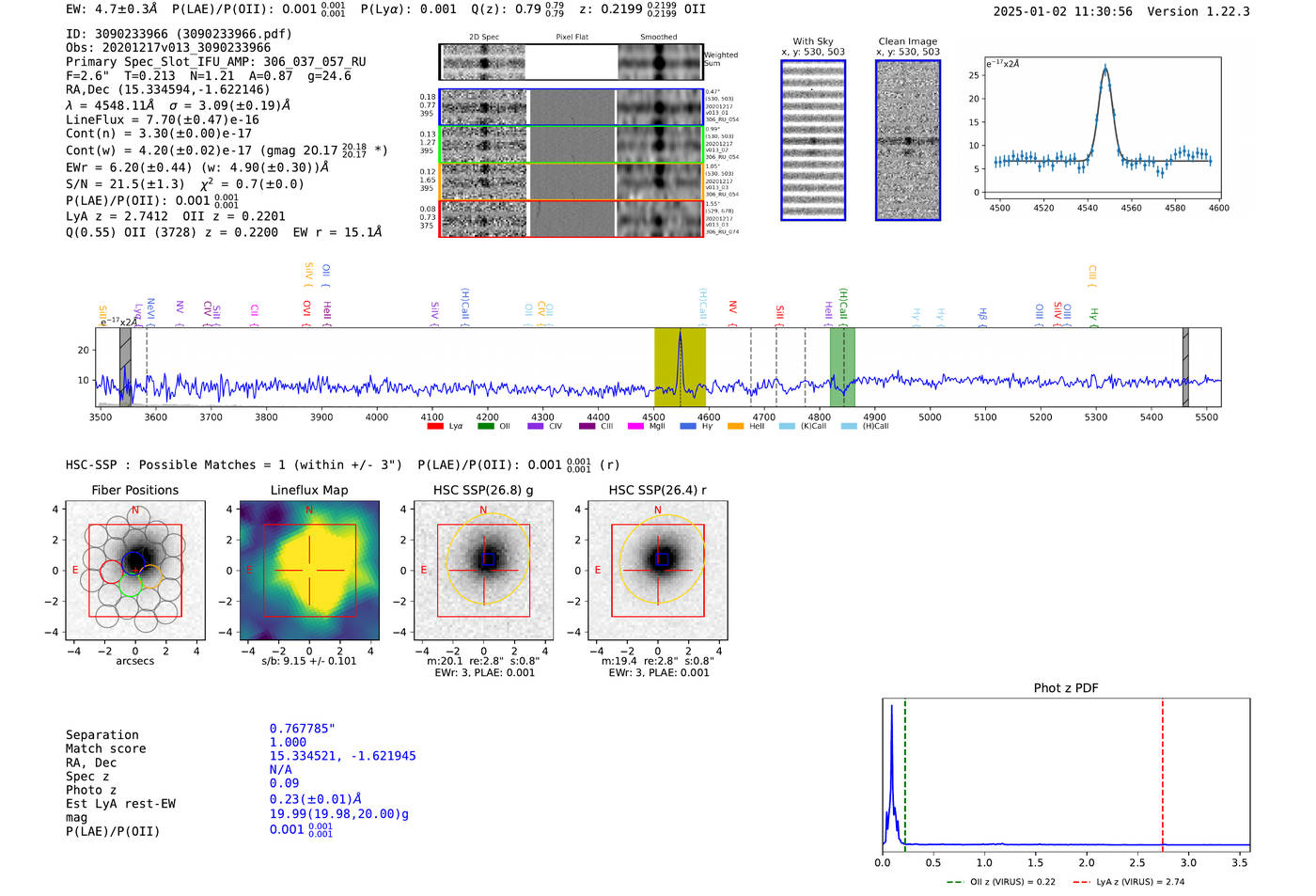This screenshot has width=1316, height=896.
Task: Click the (K)CaII legend swatch
Action: (787, 427)
